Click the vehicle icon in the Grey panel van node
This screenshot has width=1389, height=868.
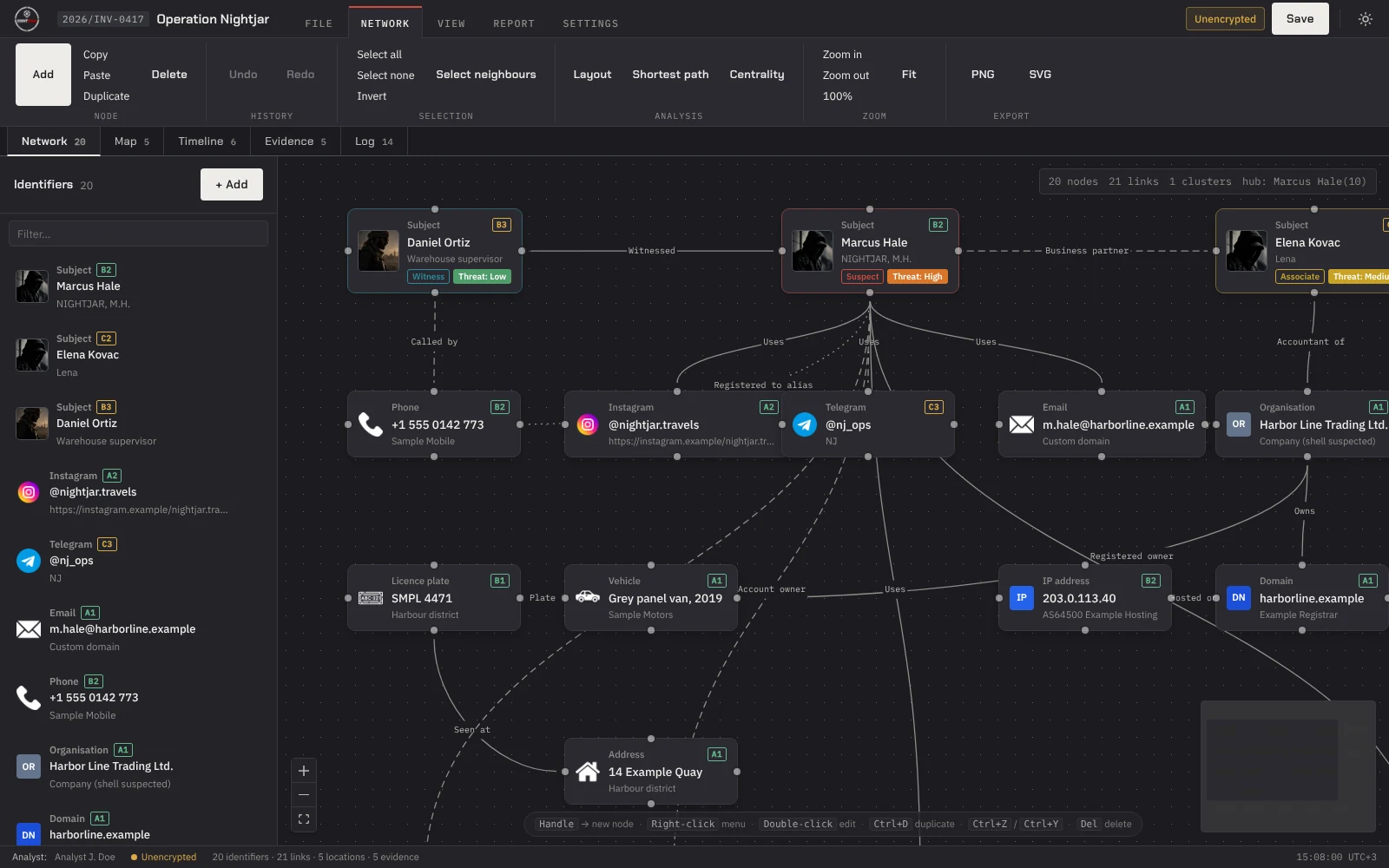click(x=588, y=597)
